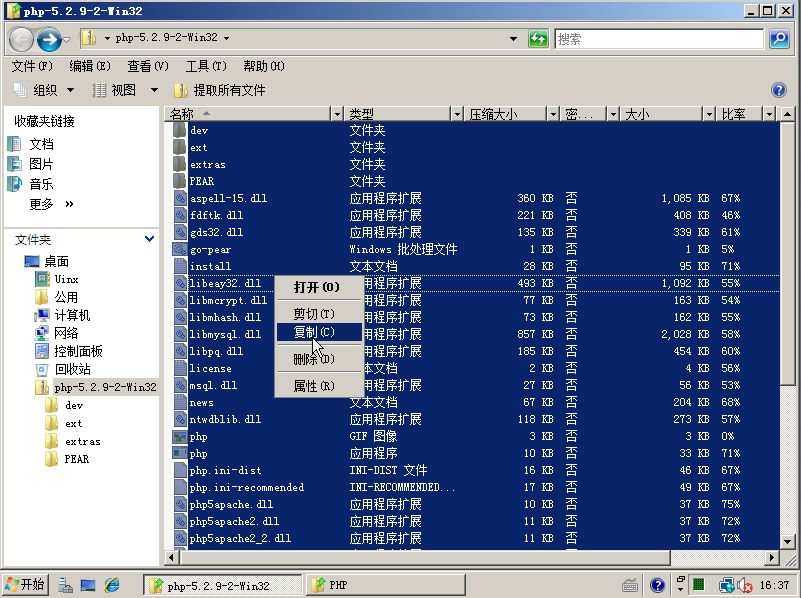Click 提取所有文件 toolbar button

220,90
